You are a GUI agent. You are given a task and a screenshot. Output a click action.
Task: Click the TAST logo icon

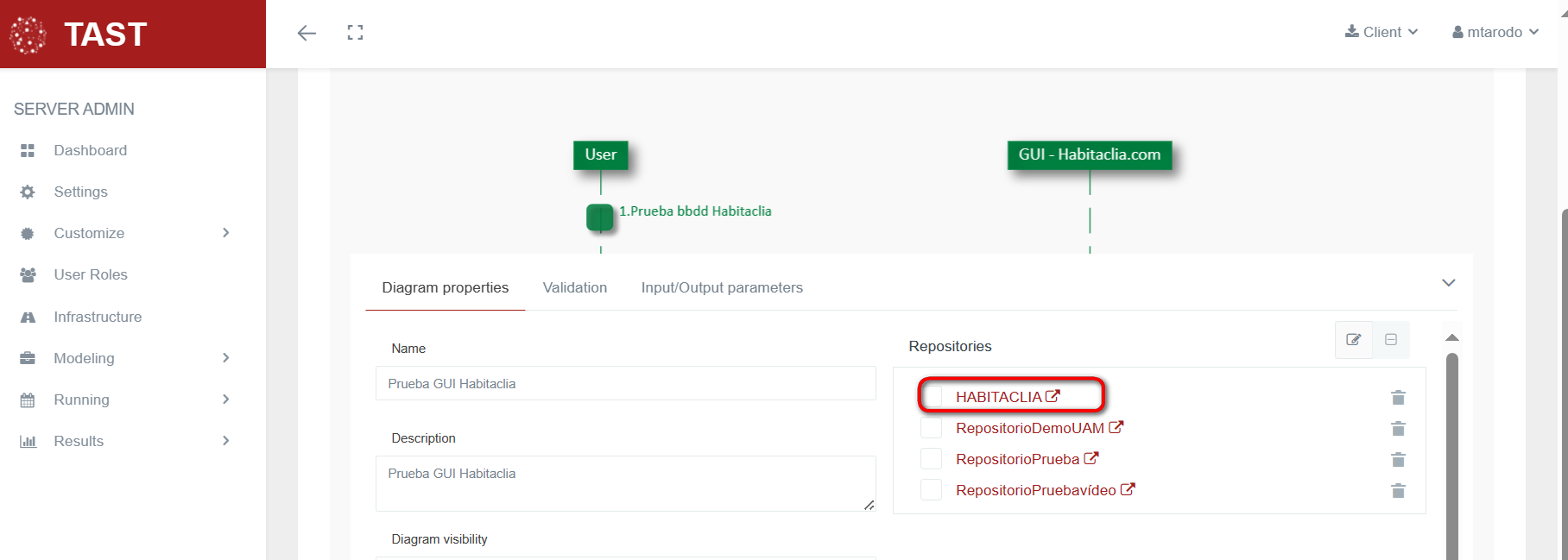(x=28, y=35)
